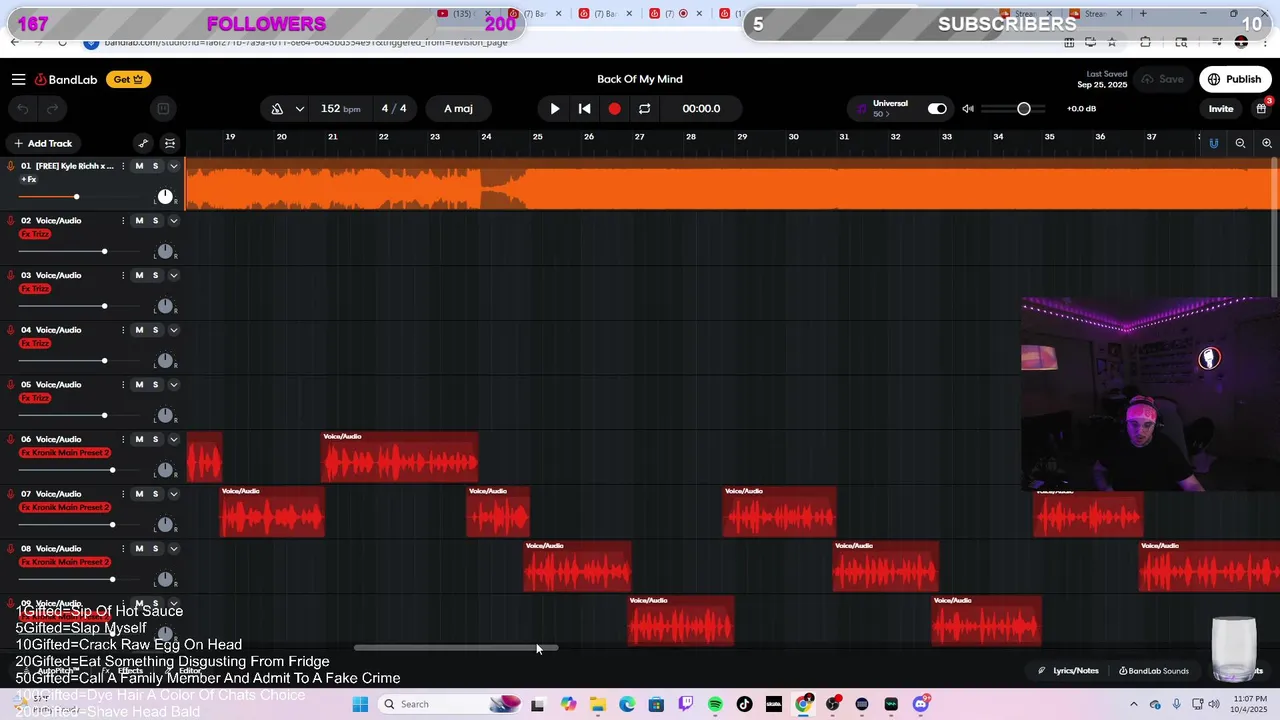Screen dimensions: 1280x720
Task: Click the Spotify taskbar icon
Action: (x=715, y=704)
